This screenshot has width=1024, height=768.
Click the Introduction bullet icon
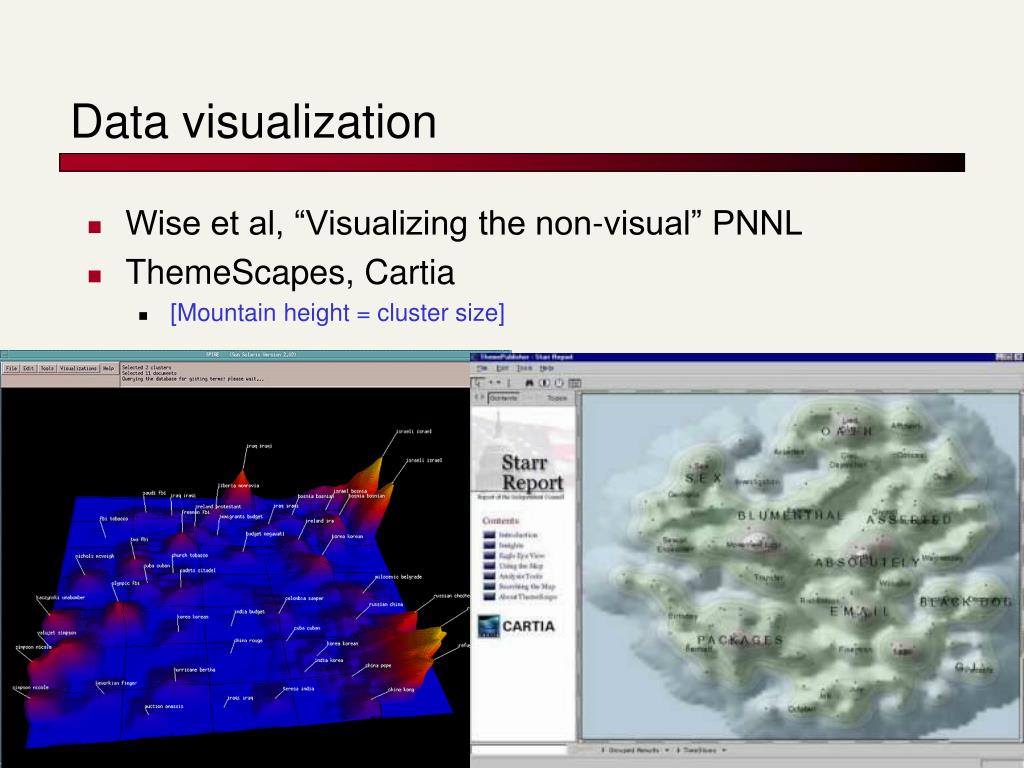[x=489, y=535]
